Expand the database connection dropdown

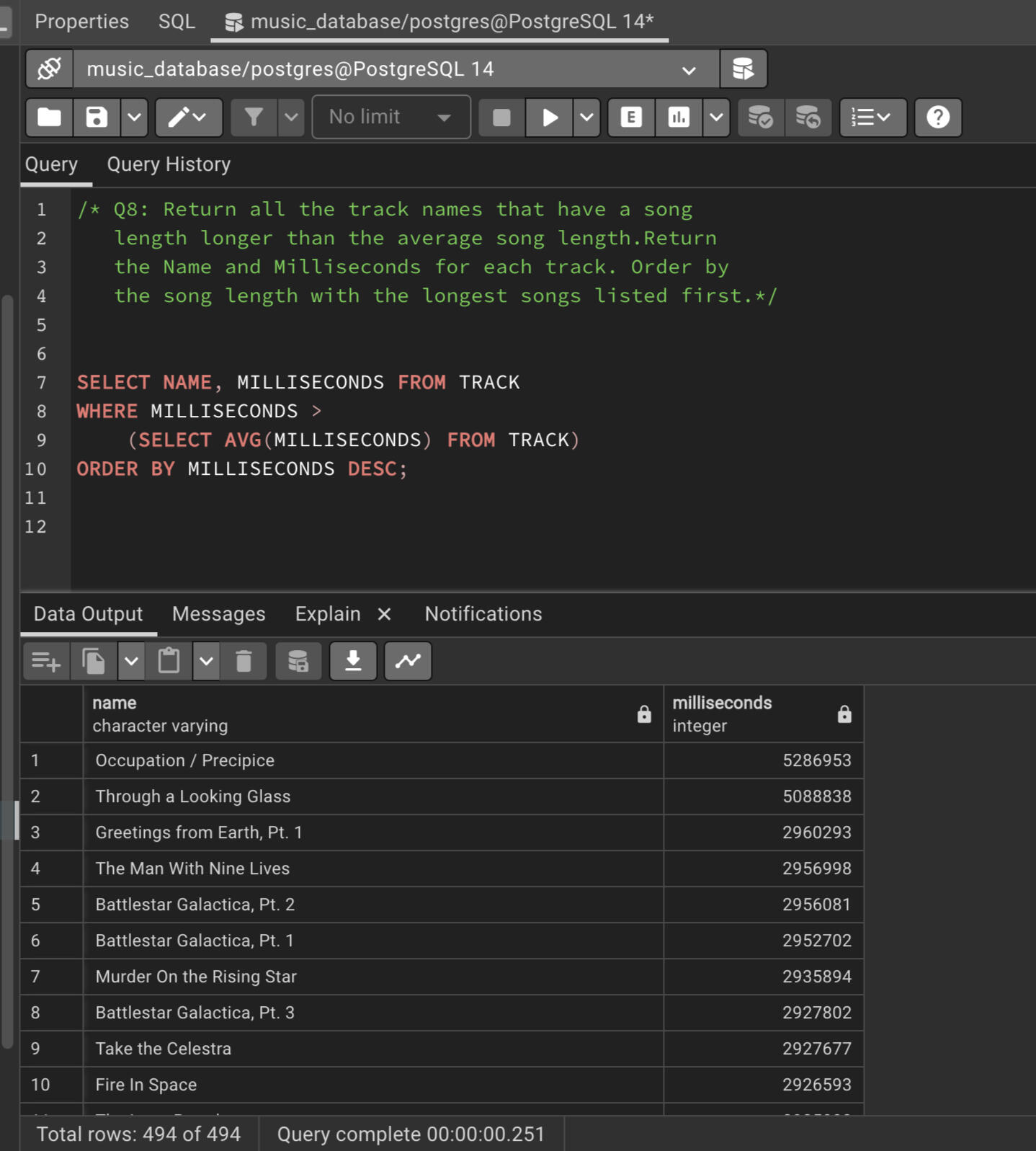click(x=689, y=70)
